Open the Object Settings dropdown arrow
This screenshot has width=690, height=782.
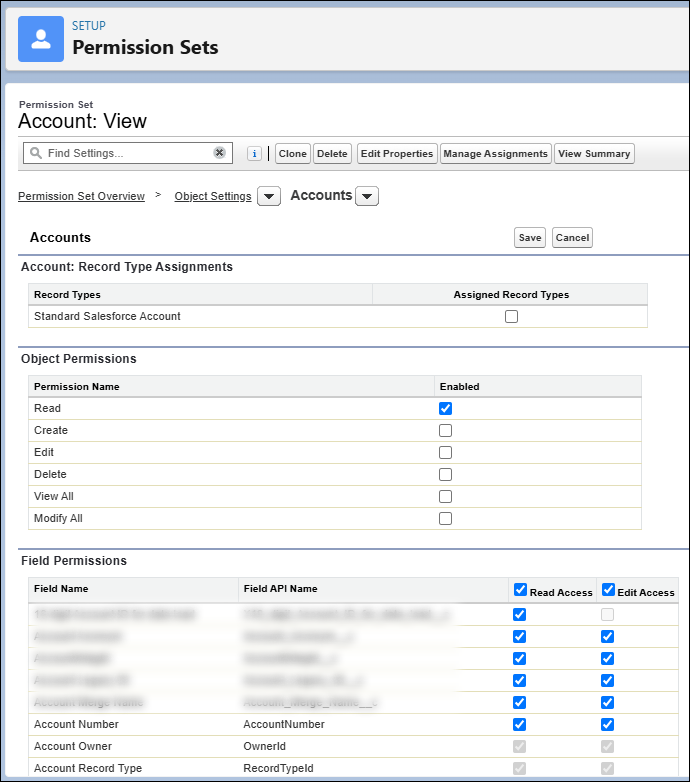268,197
